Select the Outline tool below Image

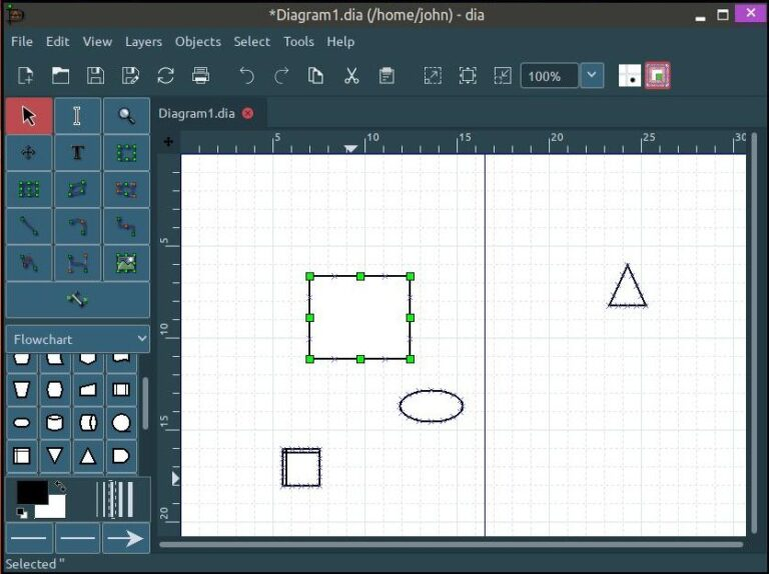pos(77,299)
